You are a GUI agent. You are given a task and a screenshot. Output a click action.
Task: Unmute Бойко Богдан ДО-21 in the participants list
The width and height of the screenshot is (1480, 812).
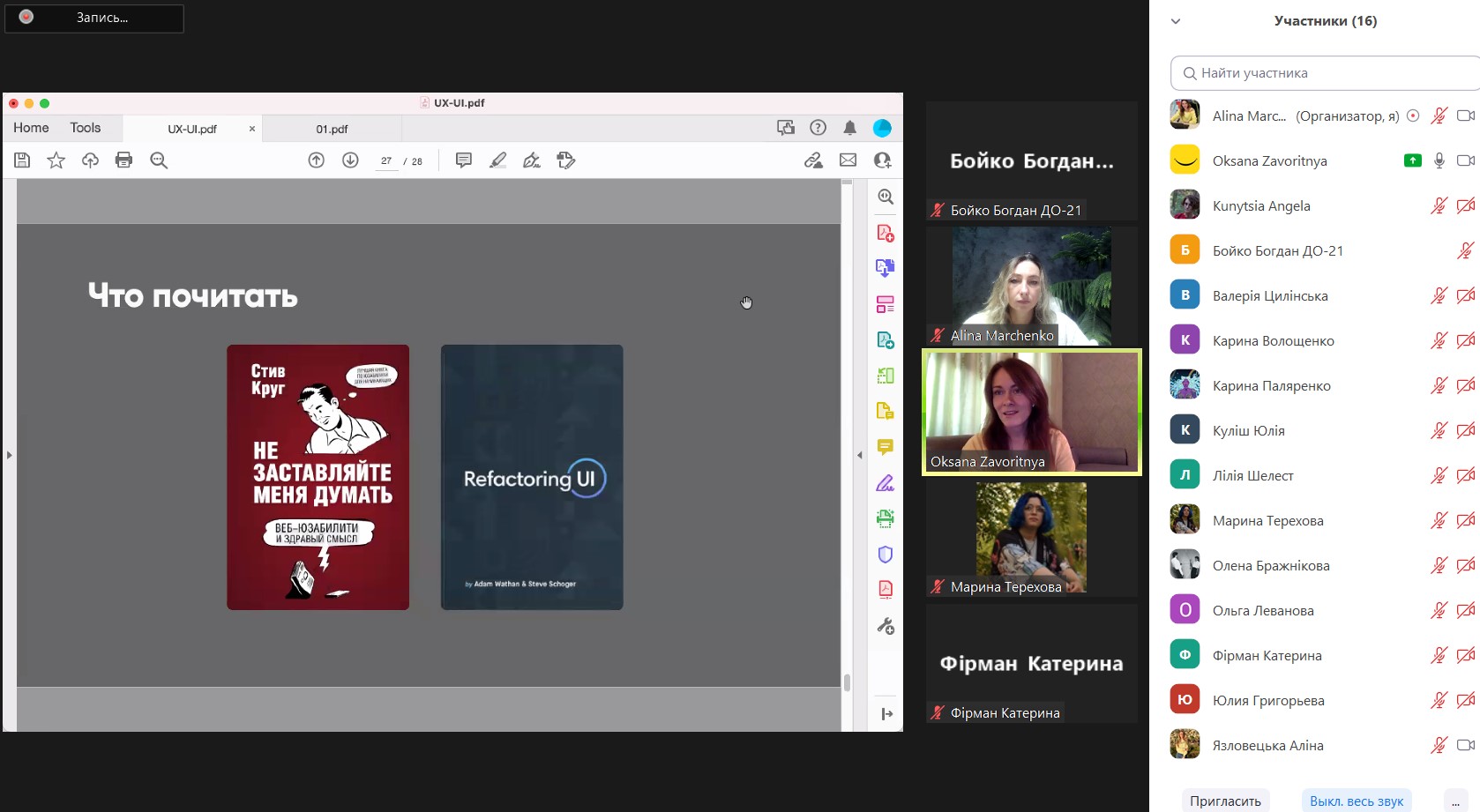tap(1466, 250)
